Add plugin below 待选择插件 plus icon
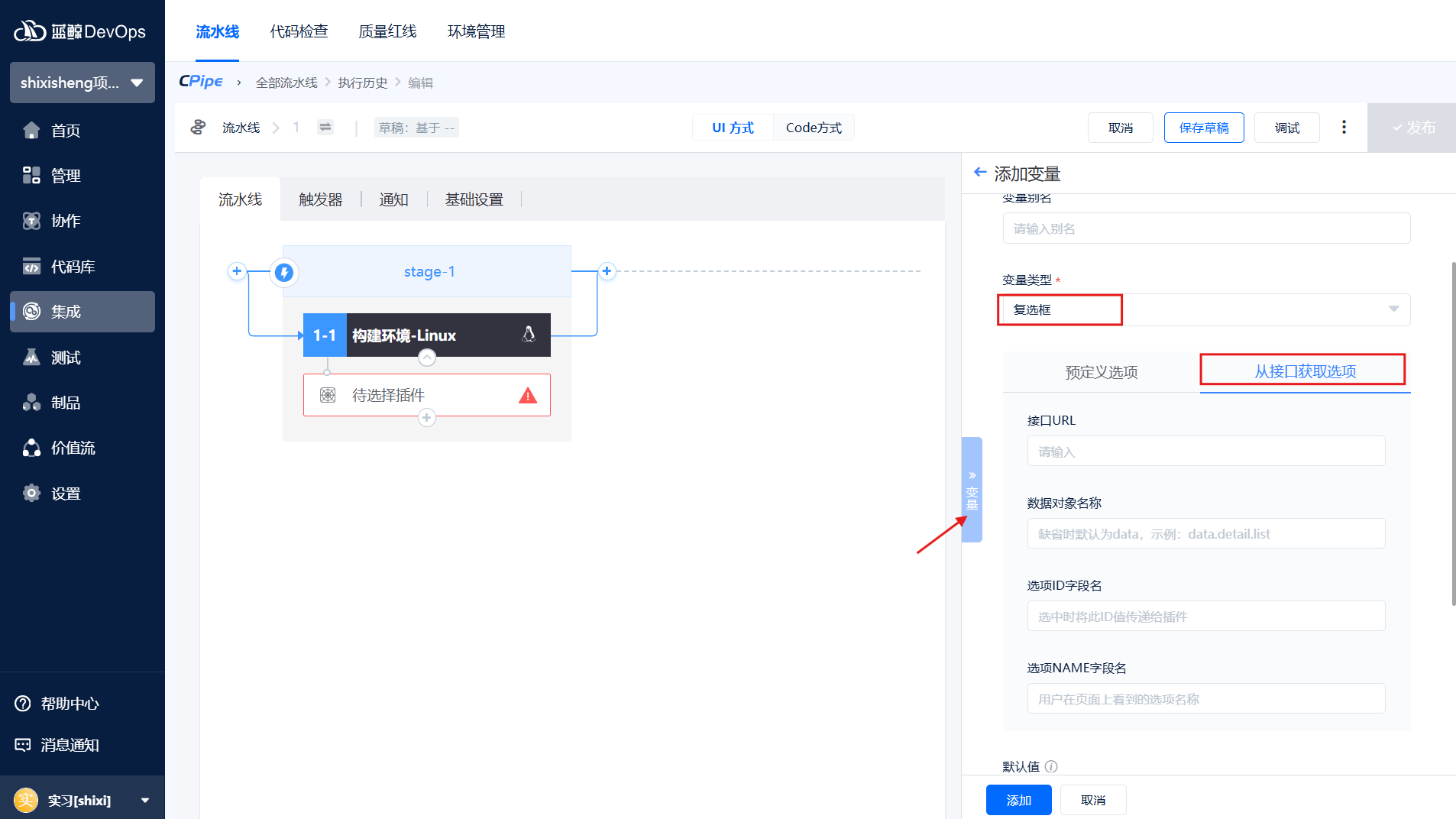Viewport: 1456px width, 819px height. (x=427, y=418)
